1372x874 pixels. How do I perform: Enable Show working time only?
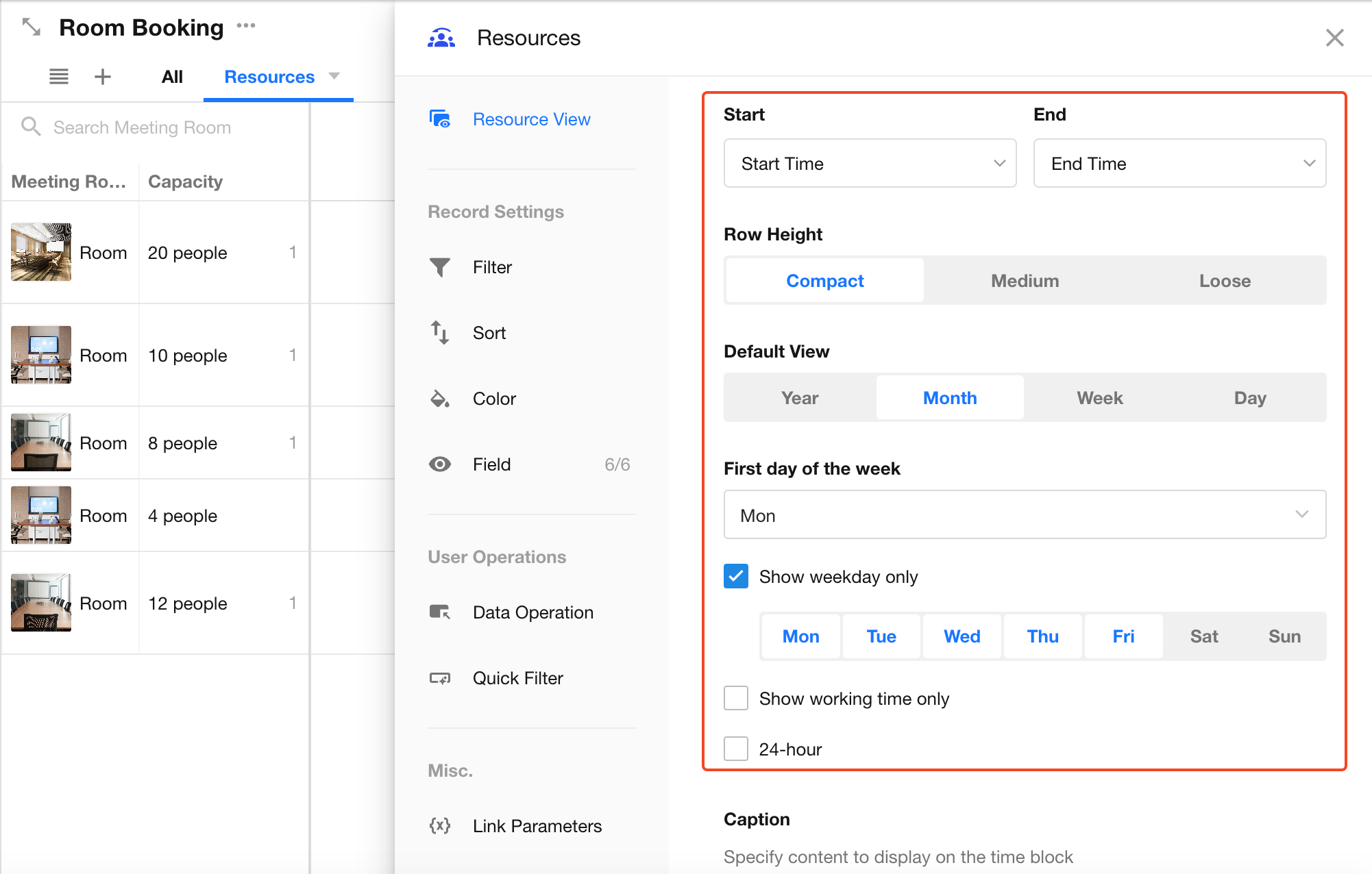click(736, 699)
